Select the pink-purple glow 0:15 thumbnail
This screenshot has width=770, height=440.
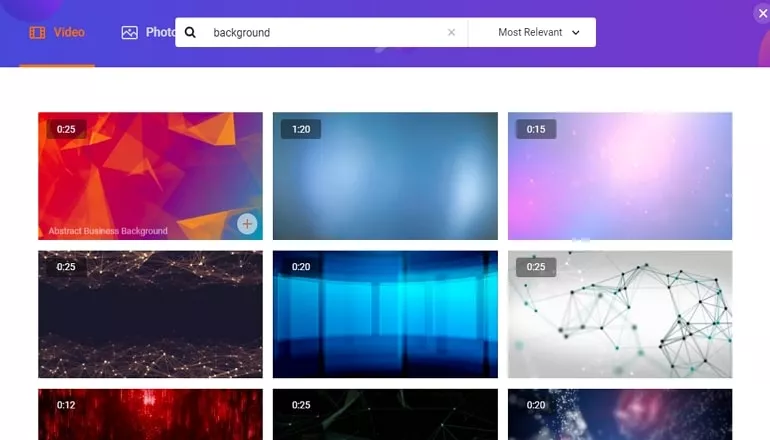tap(620, 176)
